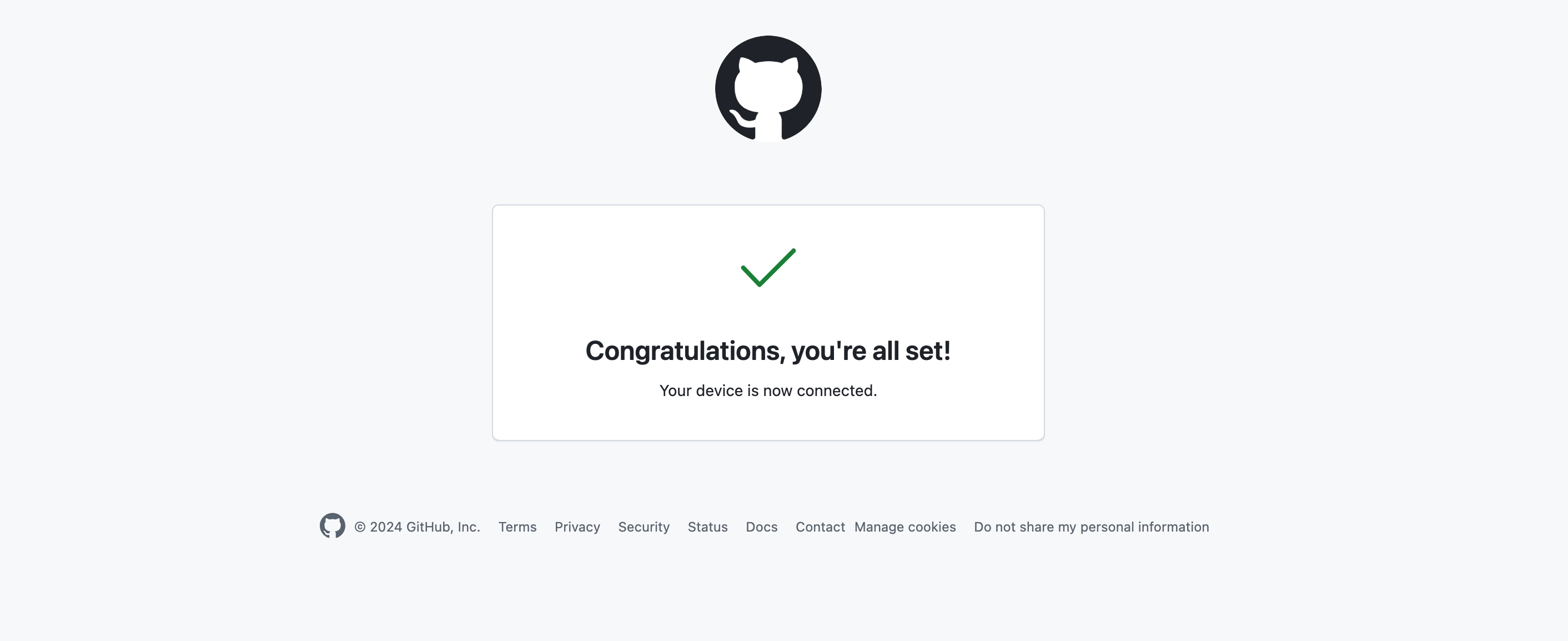Click the copyright symbol in the footer
This screenshot has width=1568, height=641.
click(360, 527)
